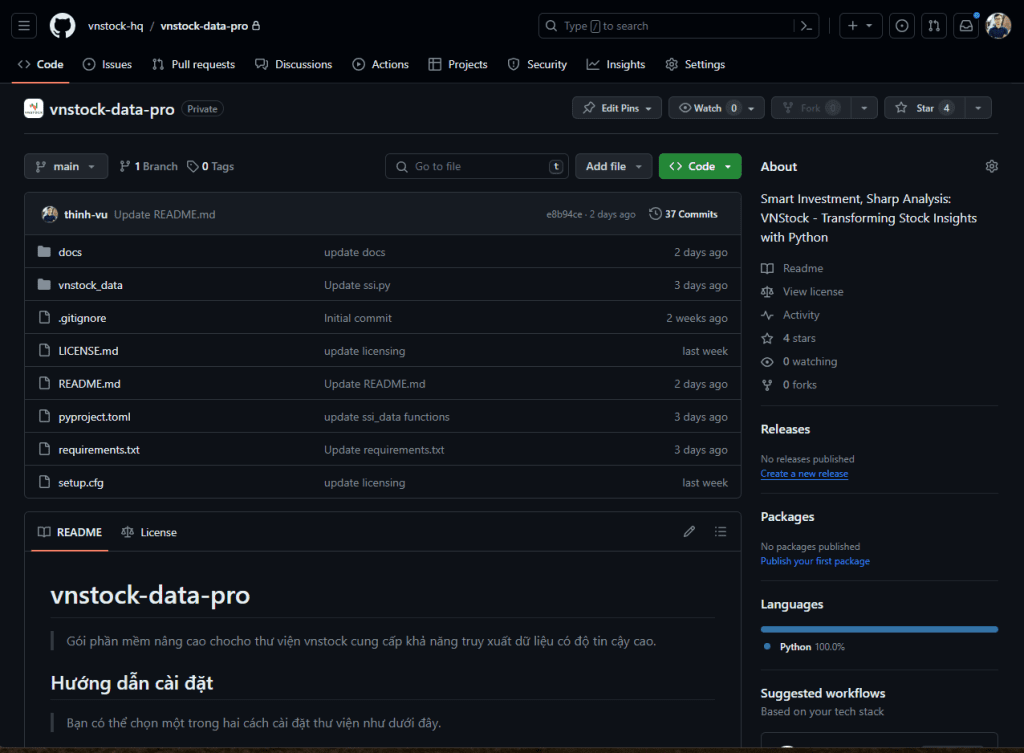View the 37 Commits history

tap(683, 213)
